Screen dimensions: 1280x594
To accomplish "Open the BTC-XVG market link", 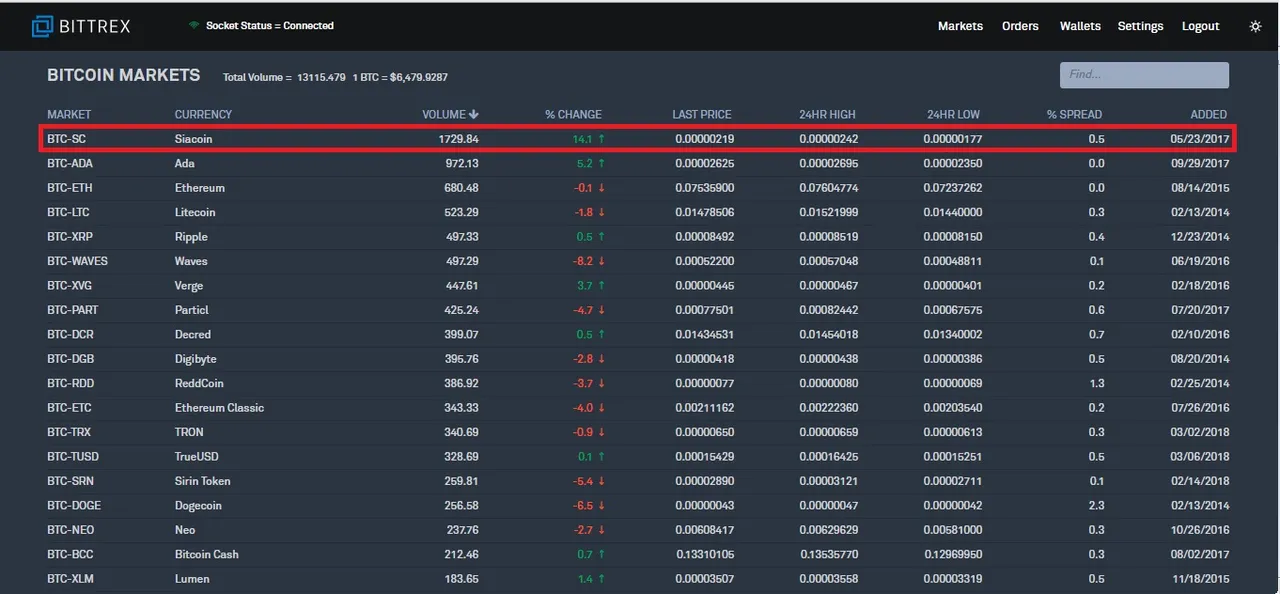I will (69, 286).
